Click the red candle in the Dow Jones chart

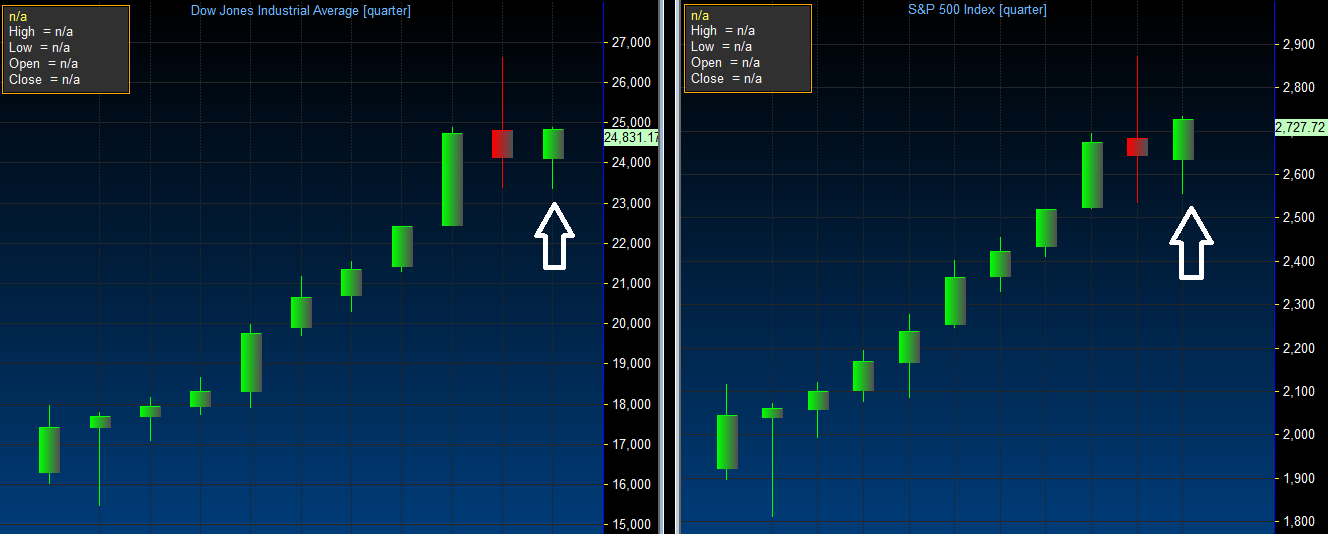[502, 143]
